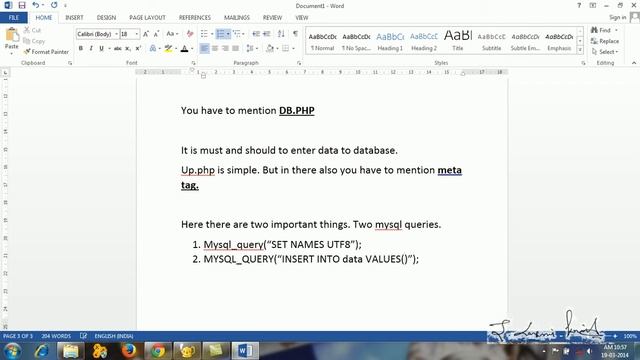Open Styles pane launcher
640x360 pixels.
pos(583,63)
